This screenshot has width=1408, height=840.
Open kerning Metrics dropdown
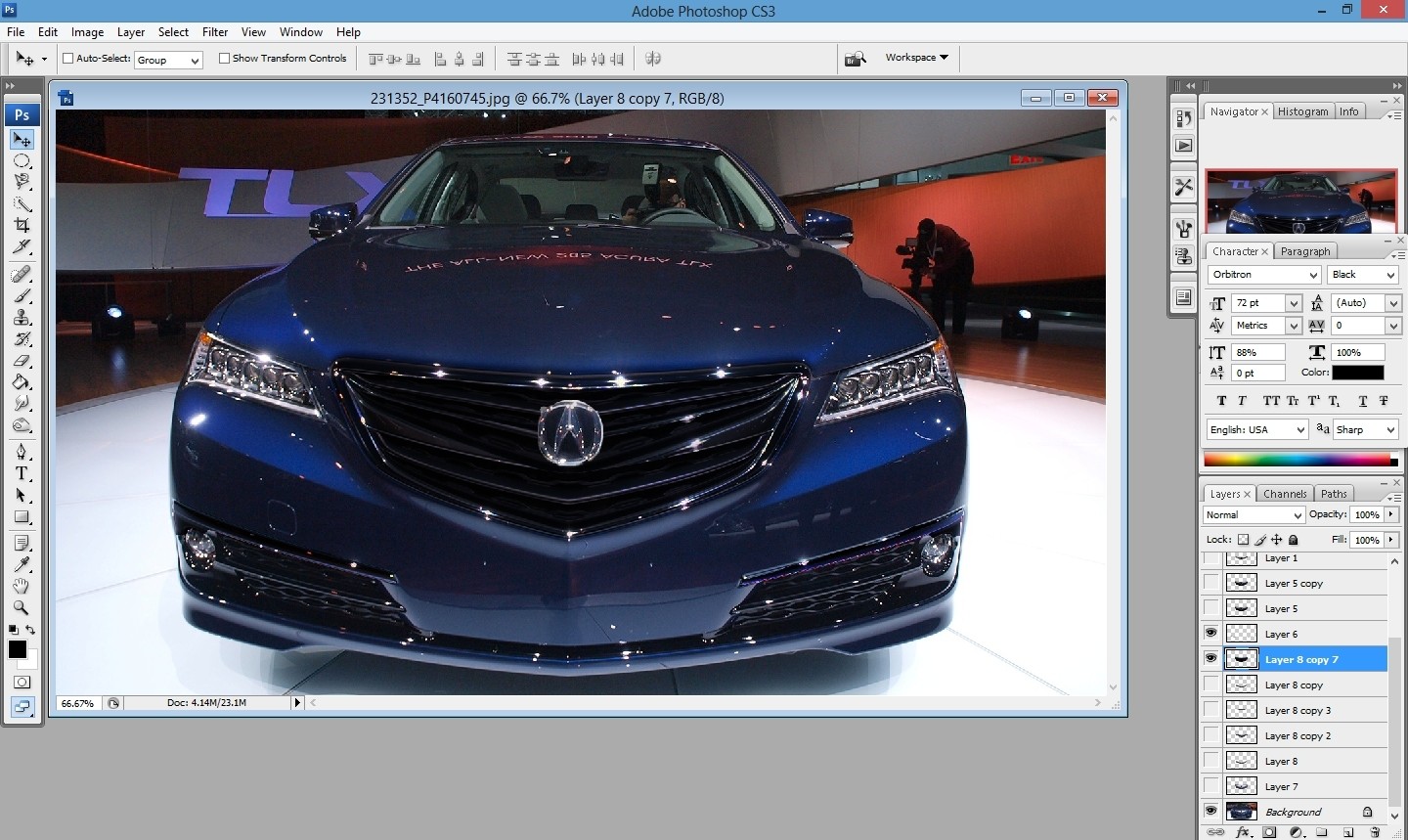click(x=1294, y=326)
